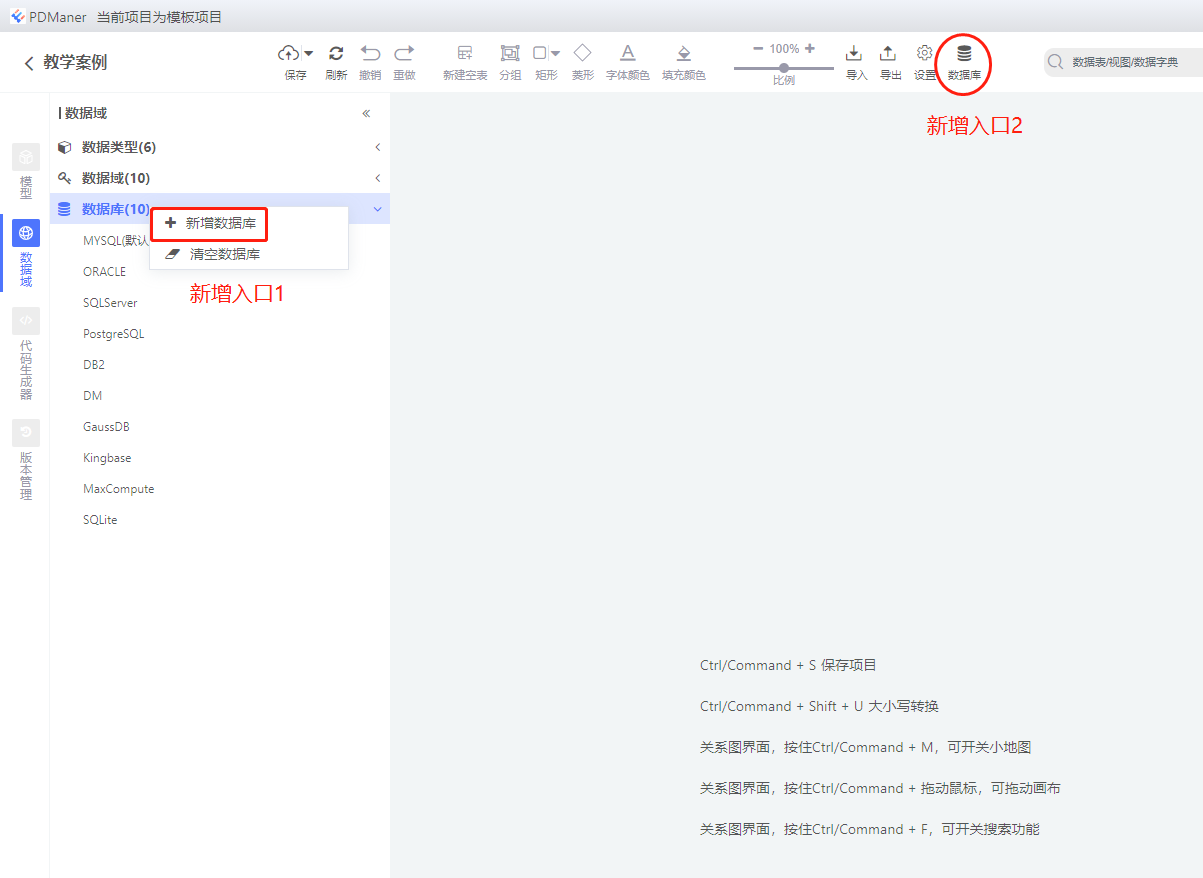
Task: Open the Fill Color (填充颜色) picker
Action: (x=684, y=53)
